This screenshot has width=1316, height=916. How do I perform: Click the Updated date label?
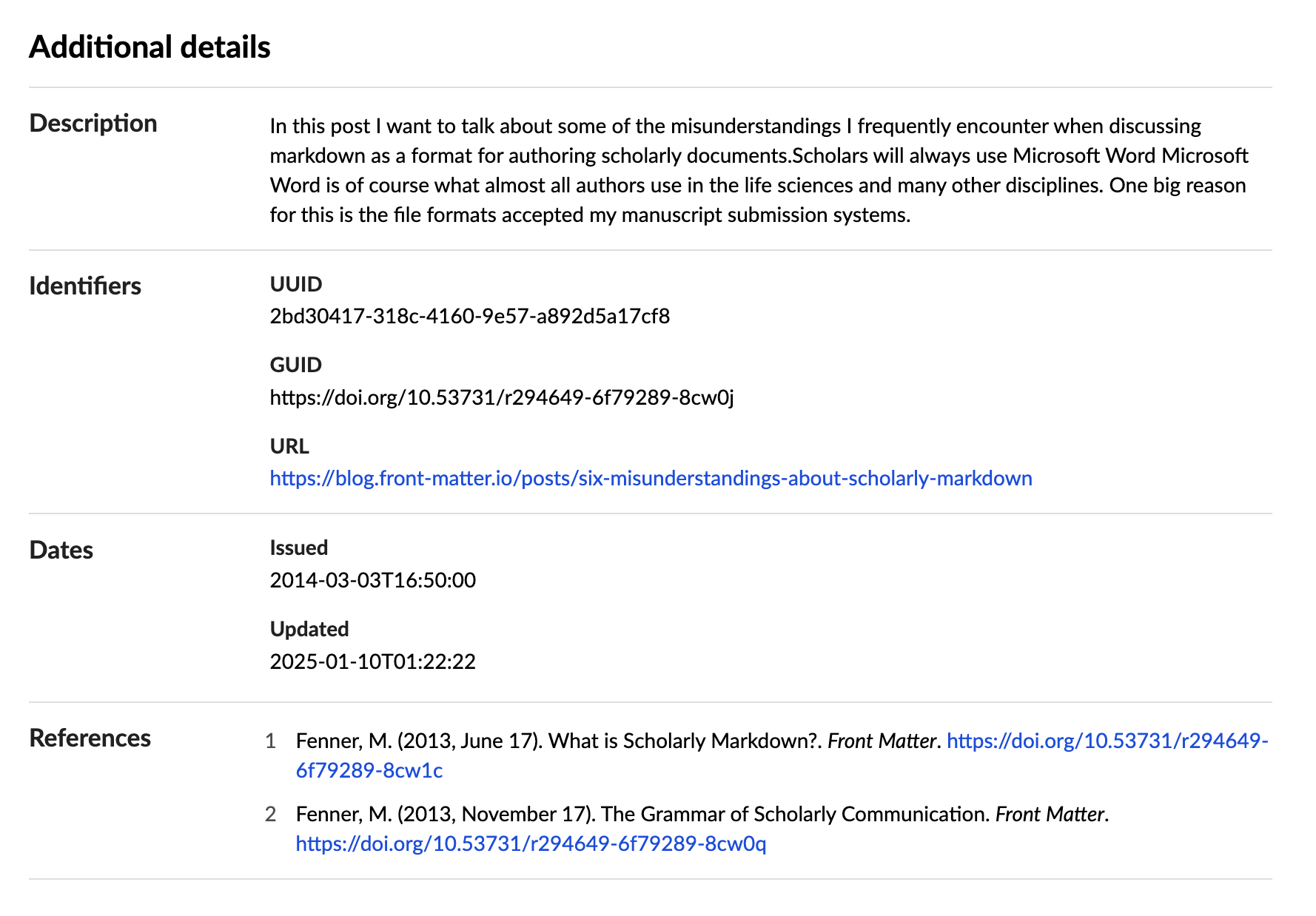309,629
